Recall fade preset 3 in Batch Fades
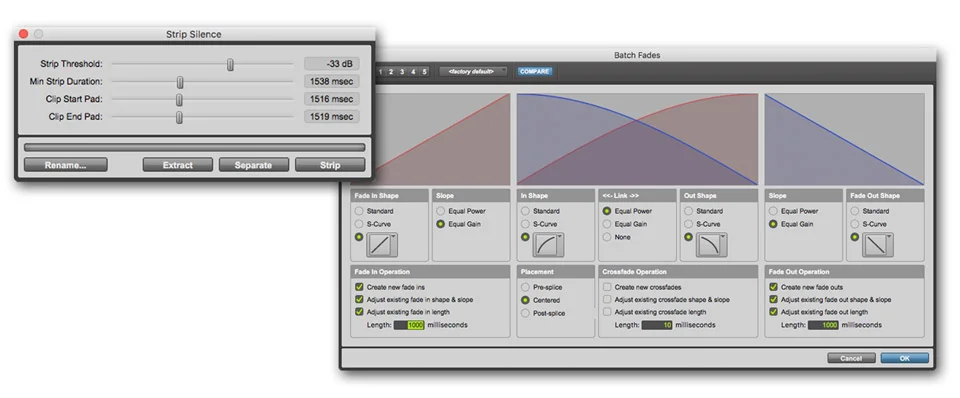Image resolution: width=960 pixels, height=398 pixels. (x=402, y=72)
